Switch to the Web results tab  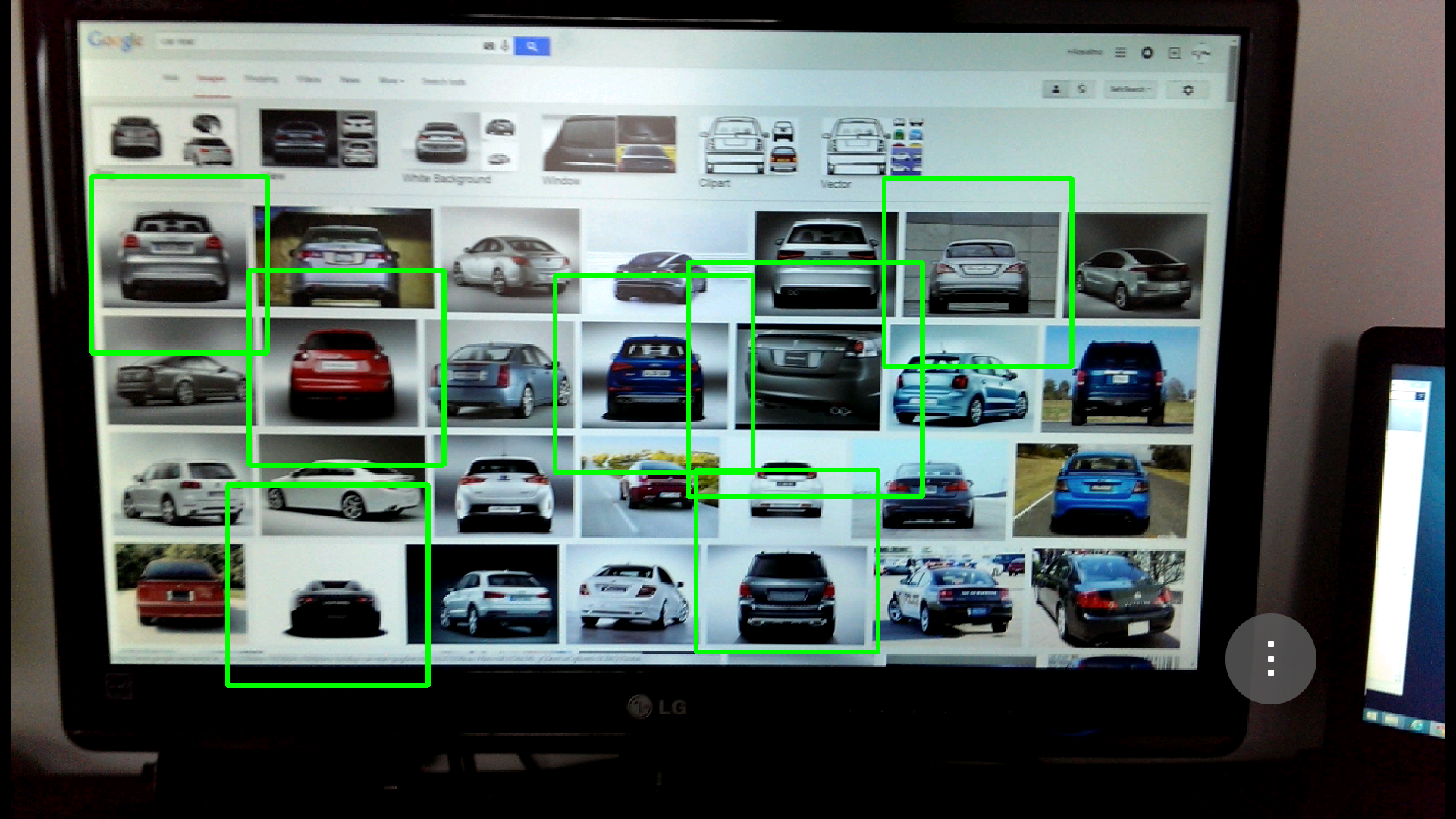click(171, 77)
